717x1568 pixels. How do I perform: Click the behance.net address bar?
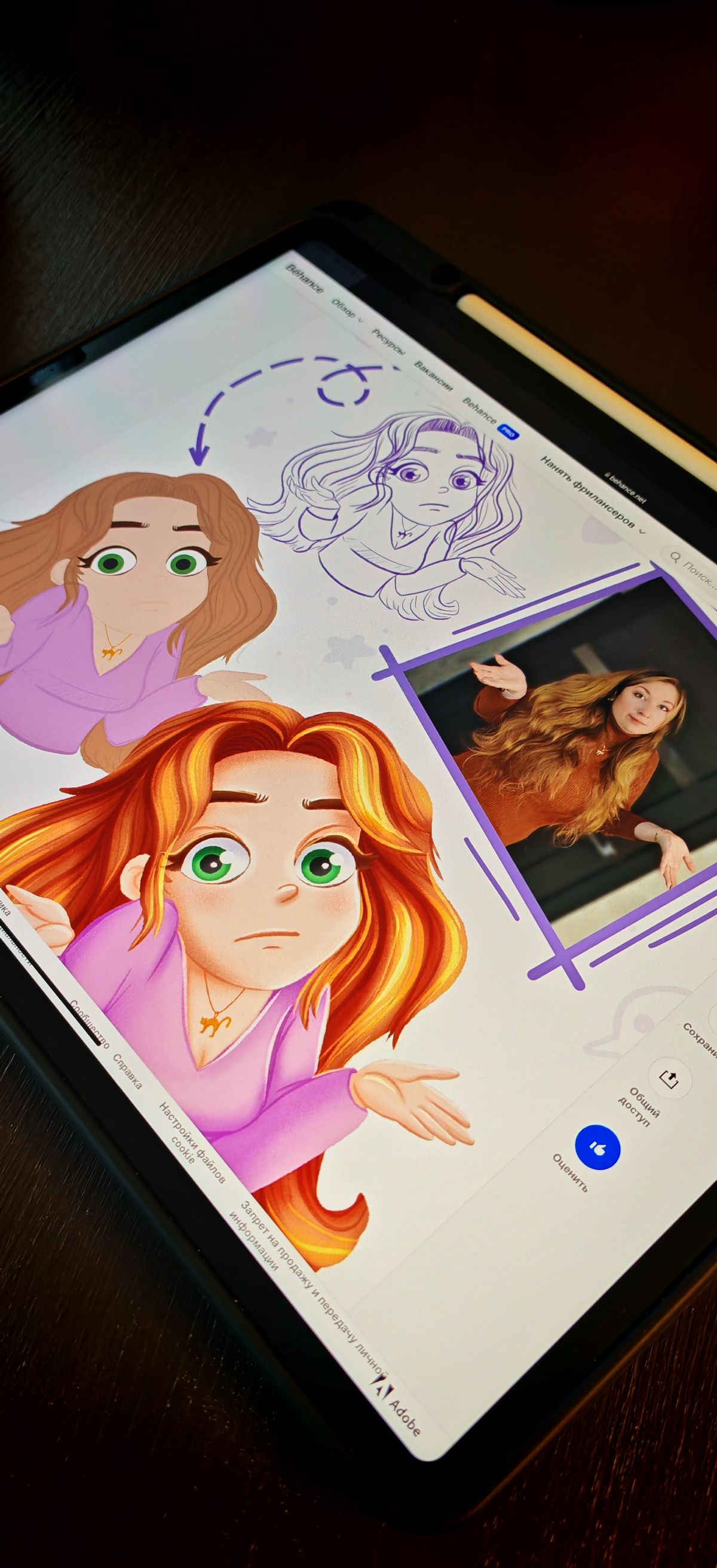[625, 488]
